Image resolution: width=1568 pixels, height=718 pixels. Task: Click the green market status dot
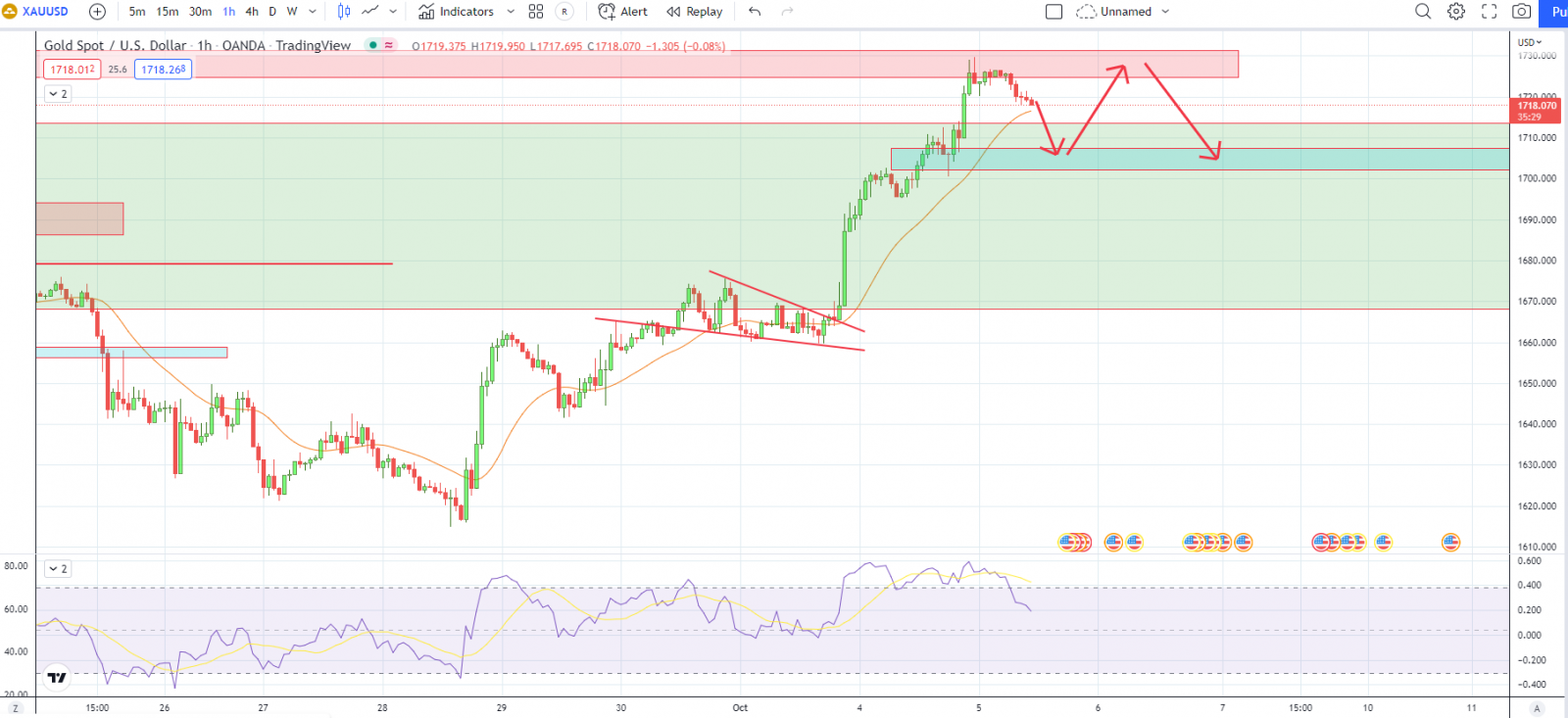[372, 45]
